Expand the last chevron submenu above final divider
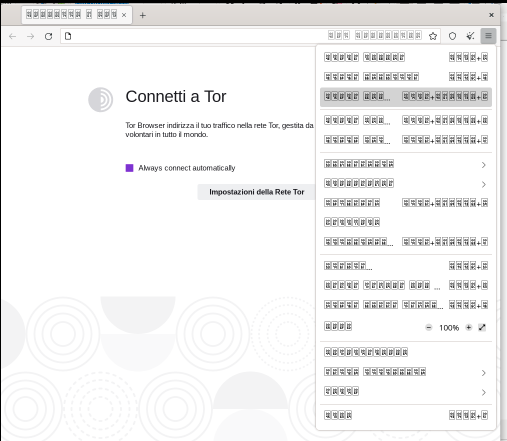The width and height of the screenshot is (507, 441). 406,392
